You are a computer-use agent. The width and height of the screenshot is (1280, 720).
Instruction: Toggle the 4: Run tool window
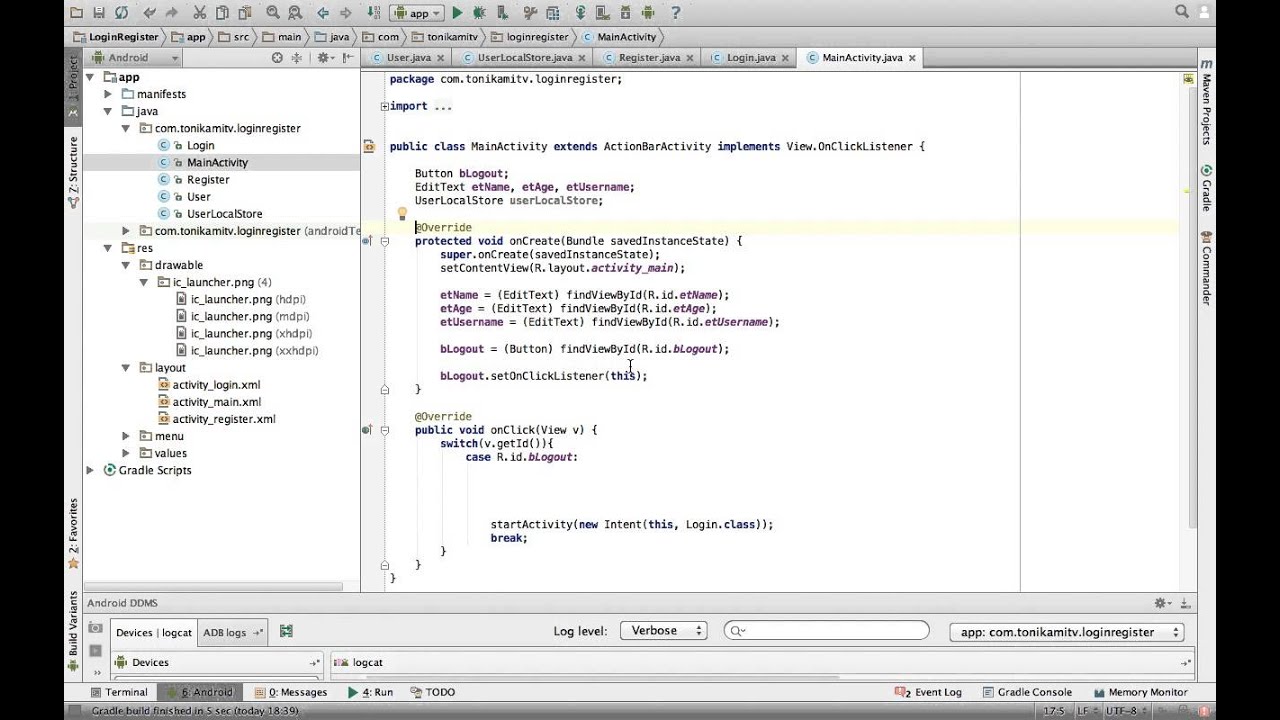coord(370,692)
